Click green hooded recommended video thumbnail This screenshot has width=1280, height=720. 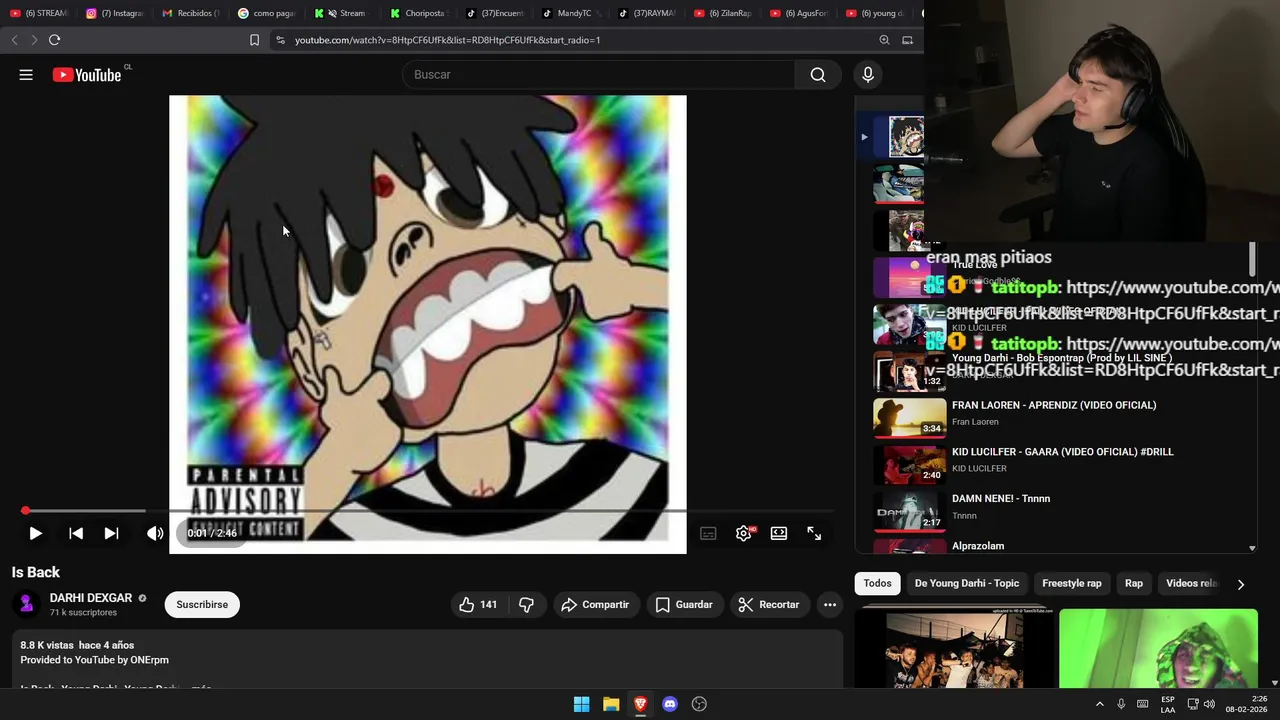pos(1158,648)
